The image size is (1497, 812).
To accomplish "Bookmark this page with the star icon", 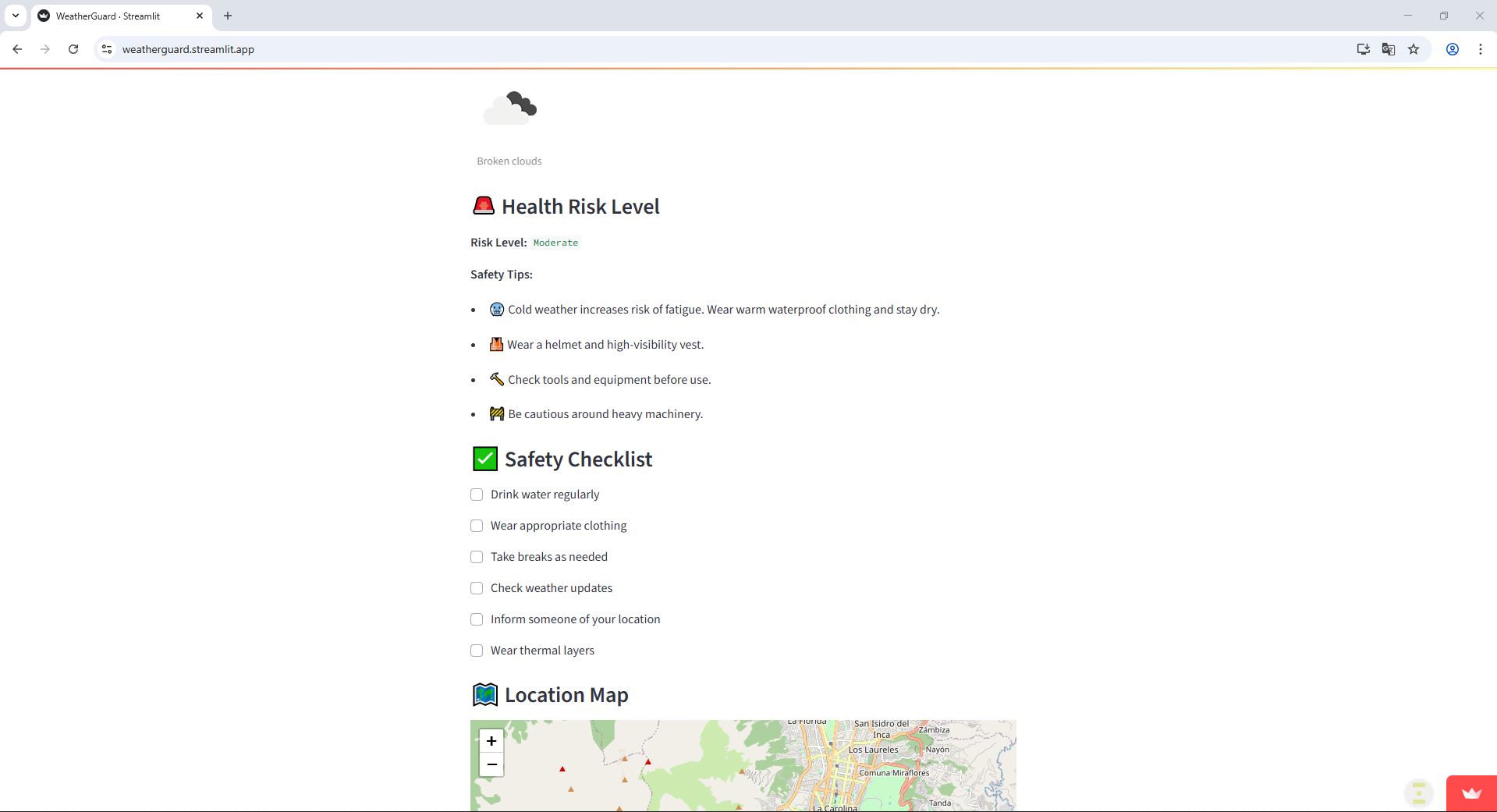I will click(1414, 49).
